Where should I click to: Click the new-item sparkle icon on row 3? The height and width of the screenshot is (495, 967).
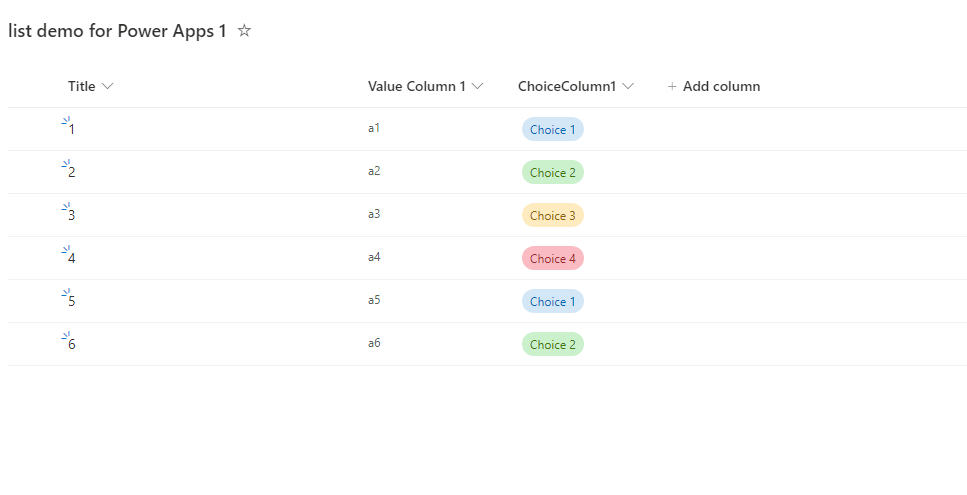[x=65, y=207]
